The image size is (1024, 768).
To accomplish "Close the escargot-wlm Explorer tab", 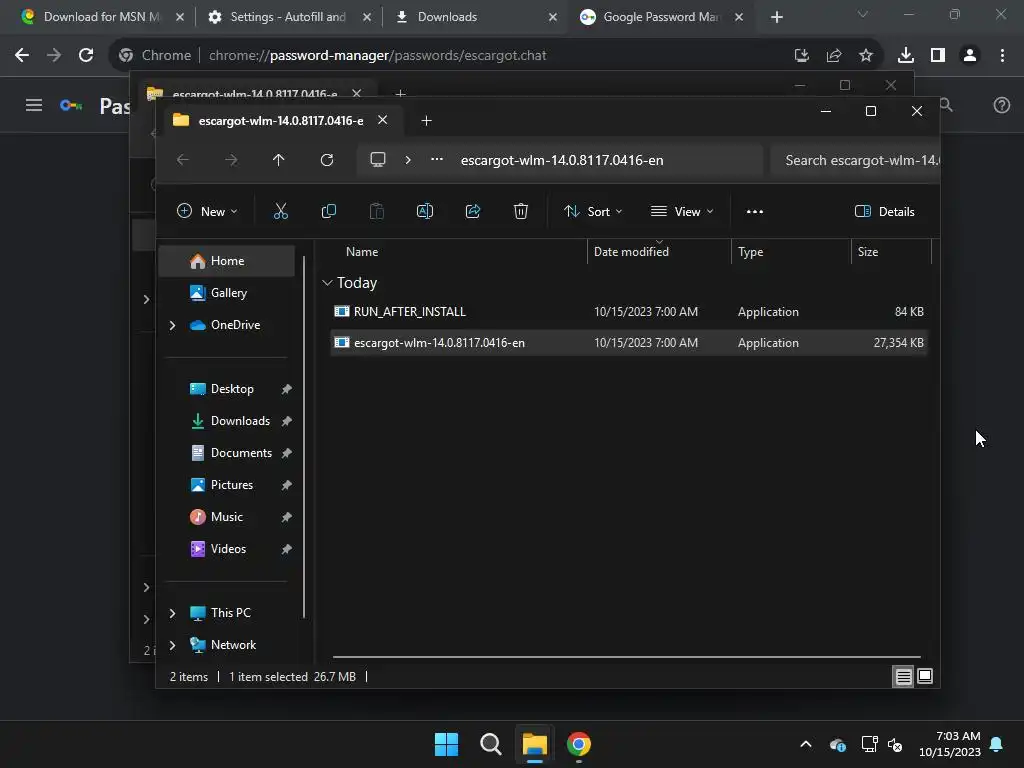I will [383, 120].
